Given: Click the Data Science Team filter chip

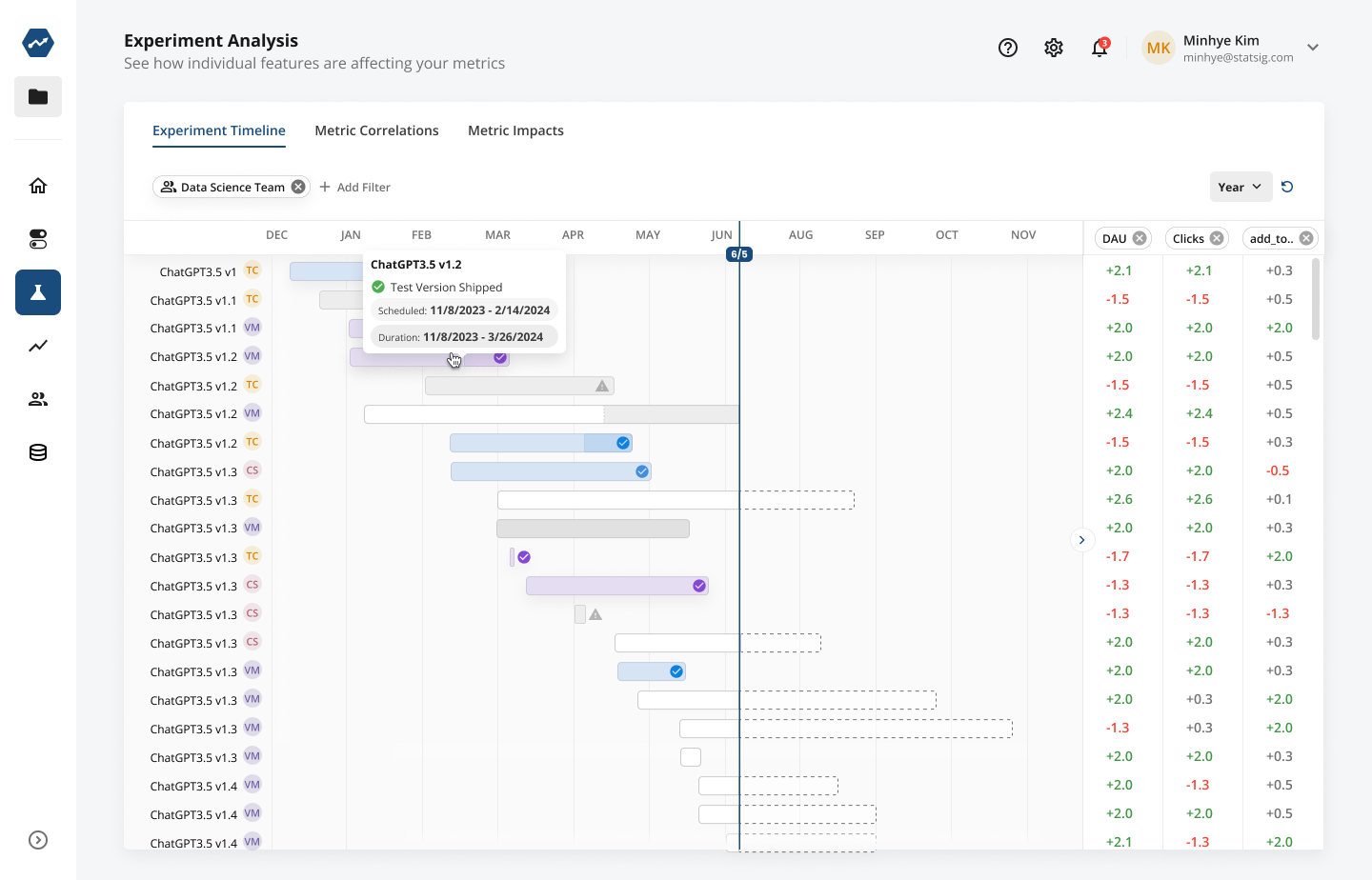Looking at the screenshot, I should [232, 187].
